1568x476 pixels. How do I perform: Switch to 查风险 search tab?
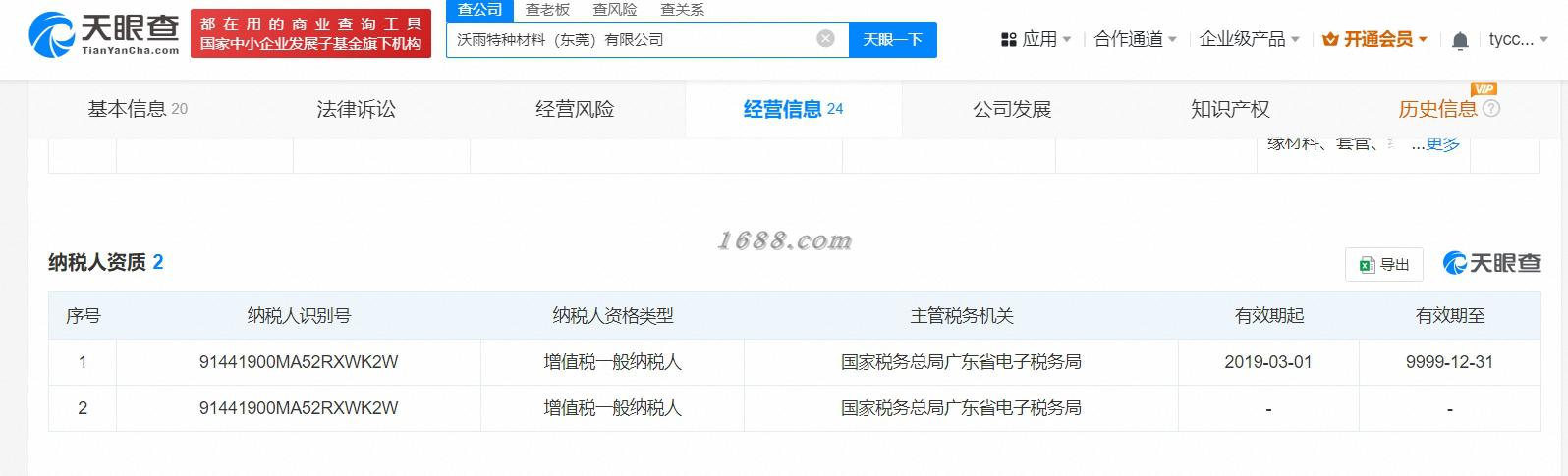point(615,10)
